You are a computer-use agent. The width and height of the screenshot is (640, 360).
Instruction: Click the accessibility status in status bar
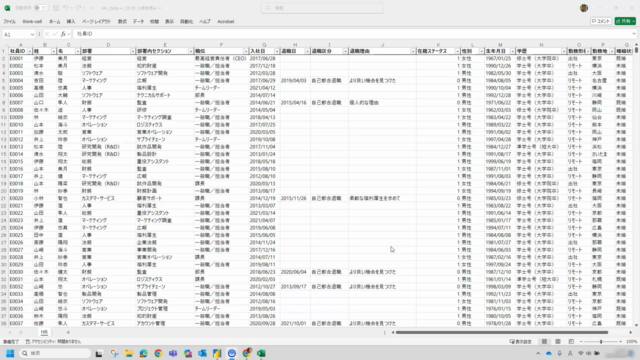(x=53, y=342)
